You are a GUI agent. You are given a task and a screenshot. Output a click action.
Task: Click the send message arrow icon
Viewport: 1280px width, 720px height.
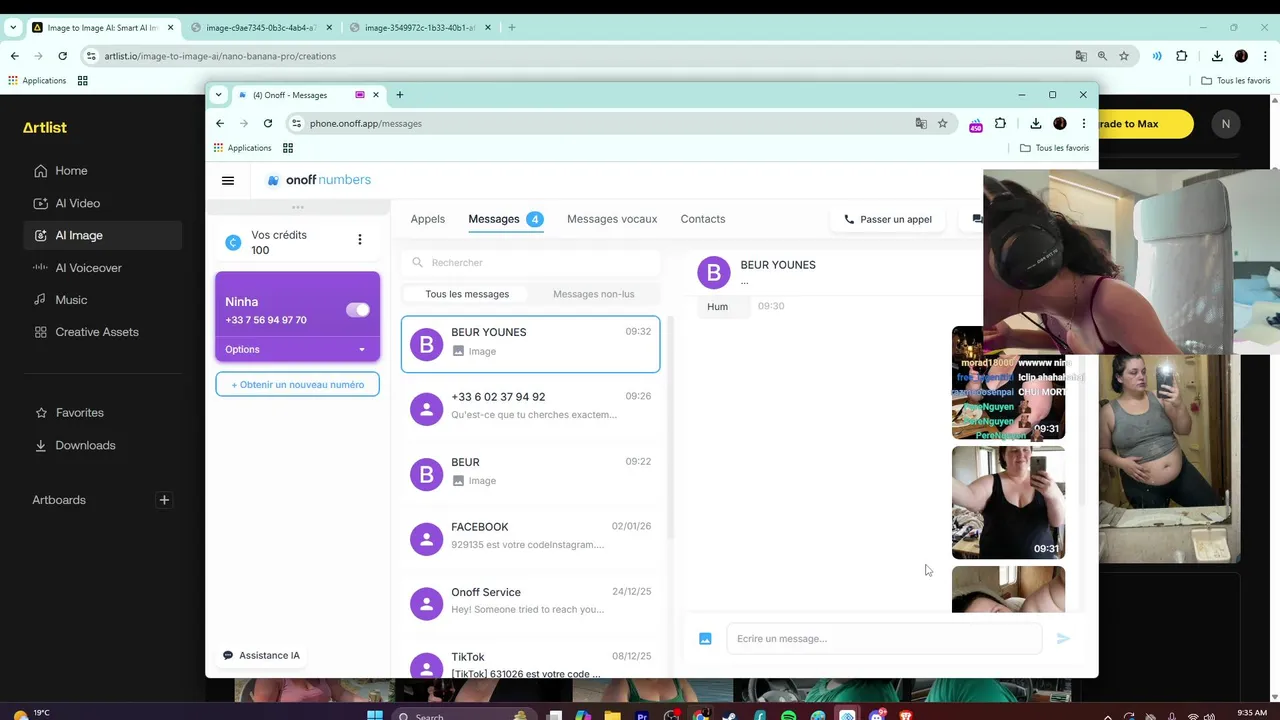click(x=1063, y=638)
